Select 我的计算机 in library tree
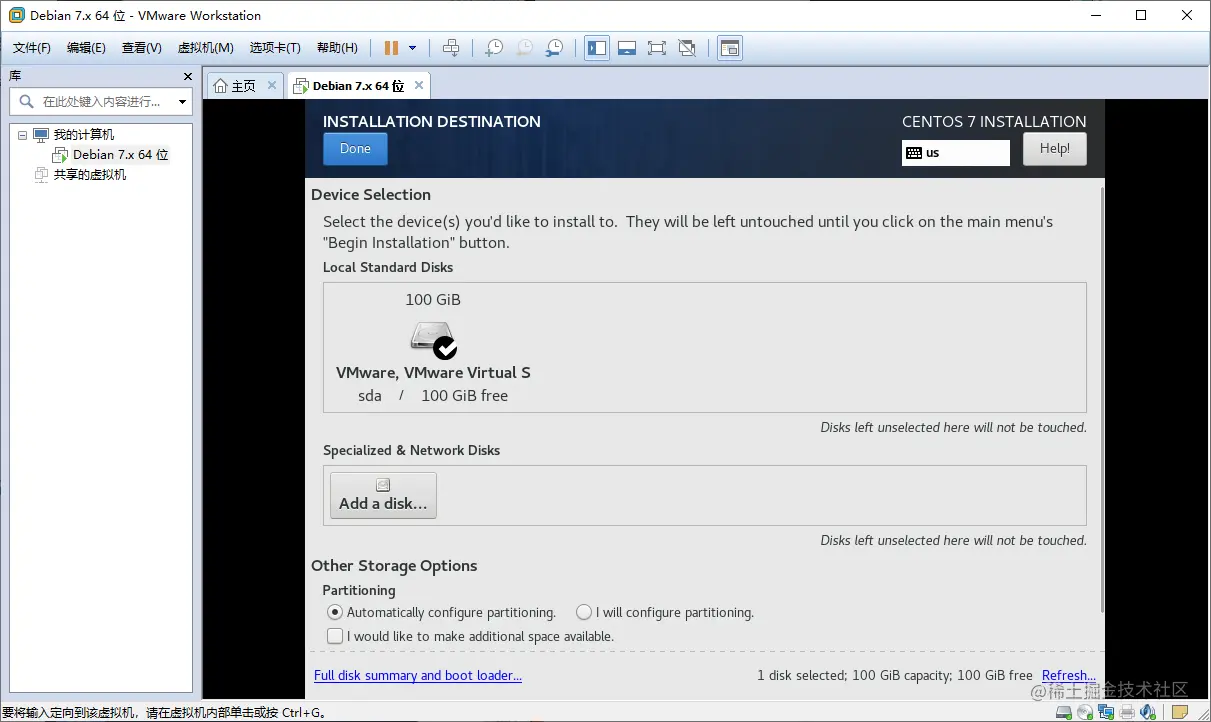This screenshot has height=722, width=1211. pos(84,135)
